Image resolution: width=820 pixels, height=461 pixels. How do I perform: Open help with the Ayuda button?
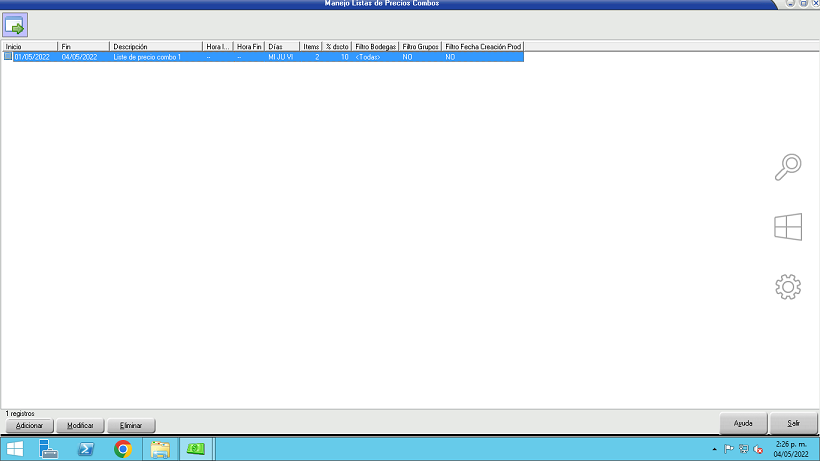tap(743, 423)
